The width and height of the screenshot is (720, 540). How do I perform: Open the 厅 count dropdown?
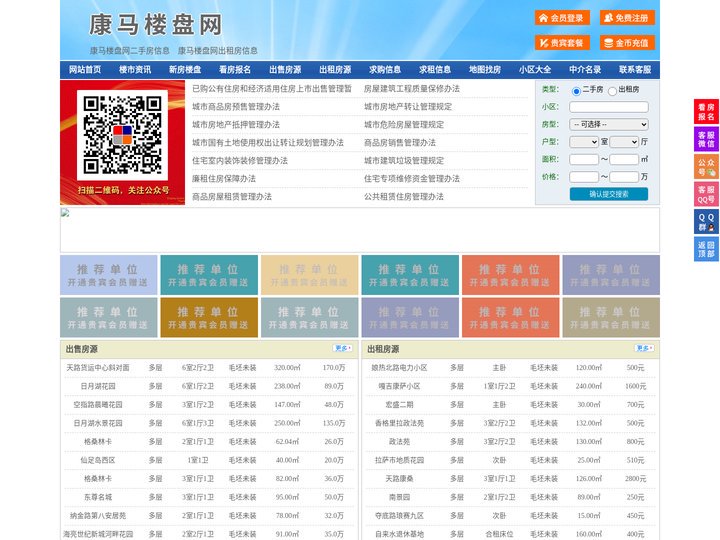point(624,142)
